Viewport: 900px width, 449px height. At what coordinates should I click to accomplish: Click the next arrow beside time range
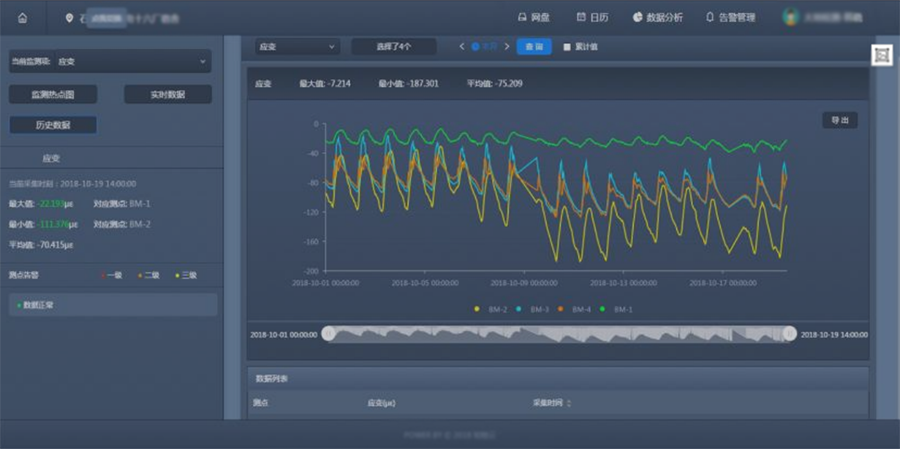507,46
